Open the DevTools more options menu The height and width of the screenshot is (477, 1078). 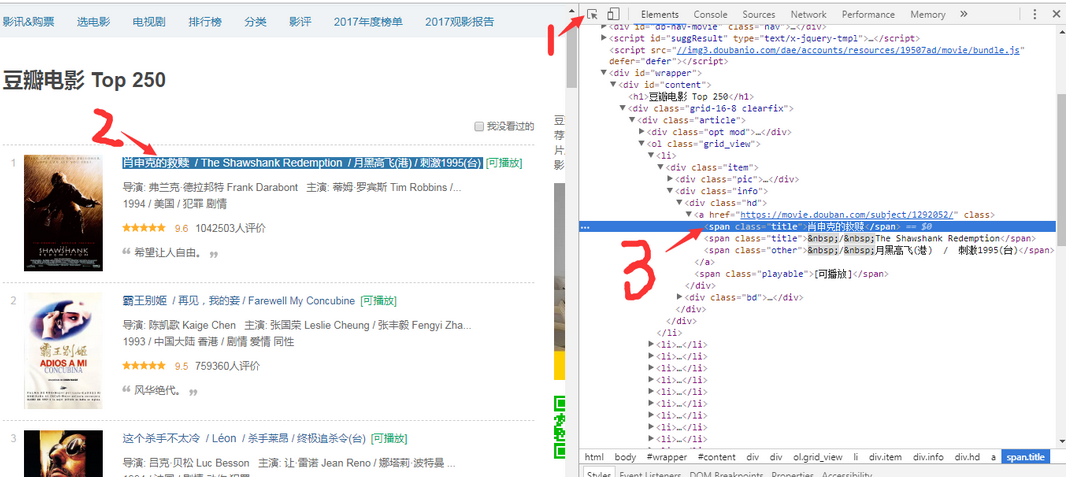[1035, 14]
